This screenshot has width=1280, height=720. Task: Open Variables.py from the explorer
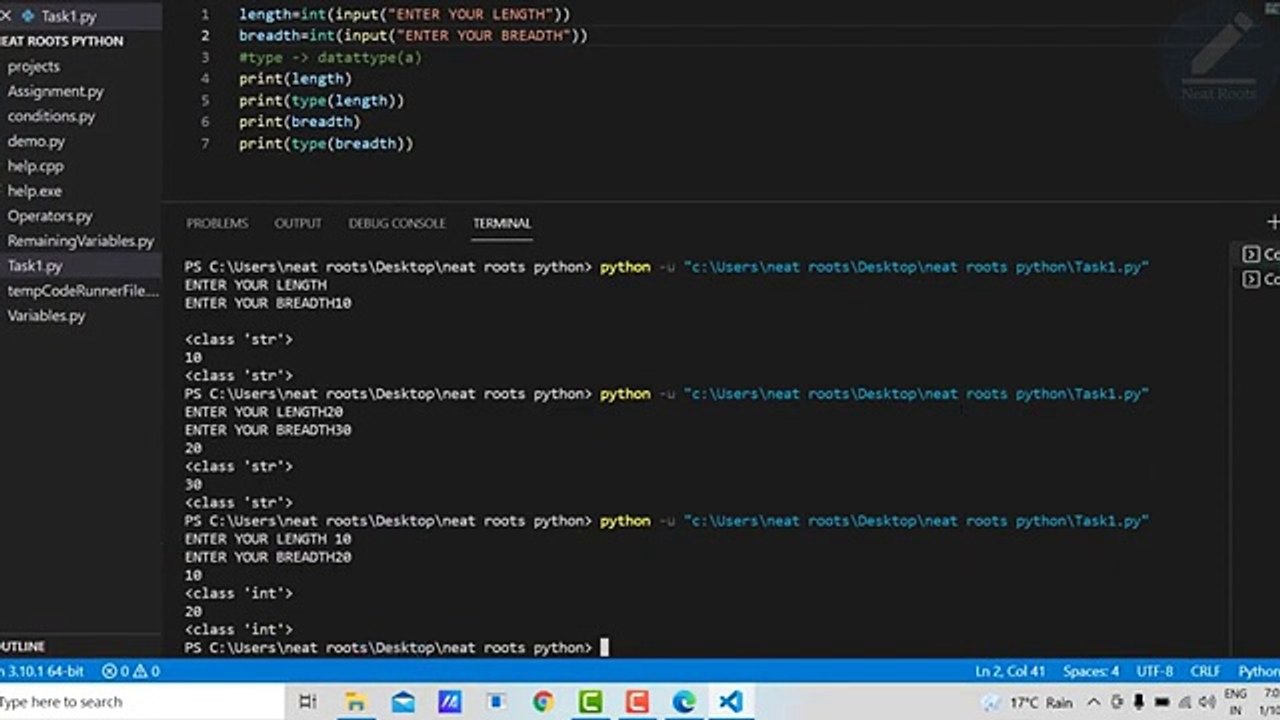(x=46, y=316)
